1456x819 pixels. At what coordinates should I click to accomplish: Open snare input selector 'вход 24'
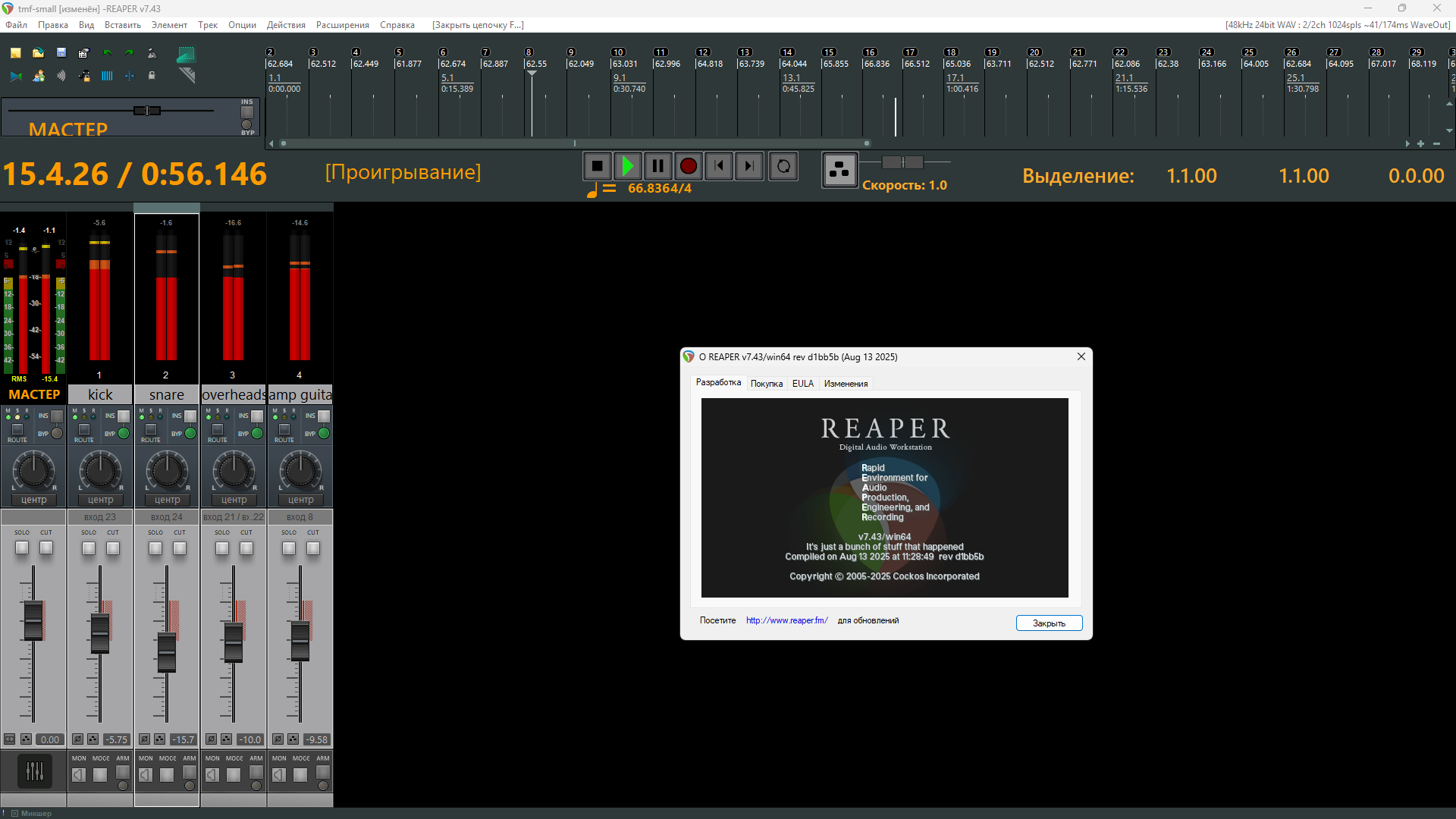tap(167, 517)
